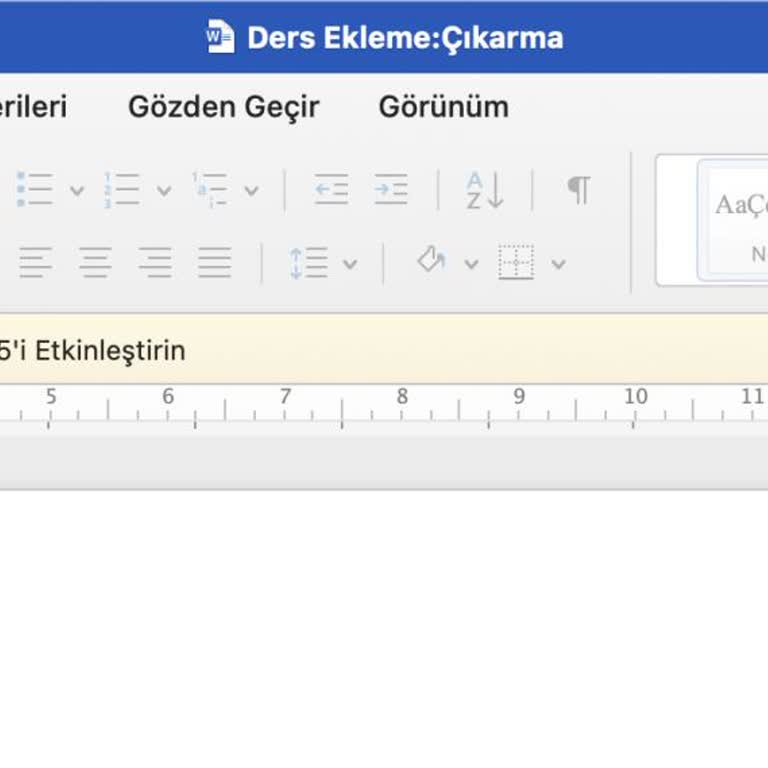Toggle paragraph marks display
The image size is (768, 768).
click(x=579, y=190)
